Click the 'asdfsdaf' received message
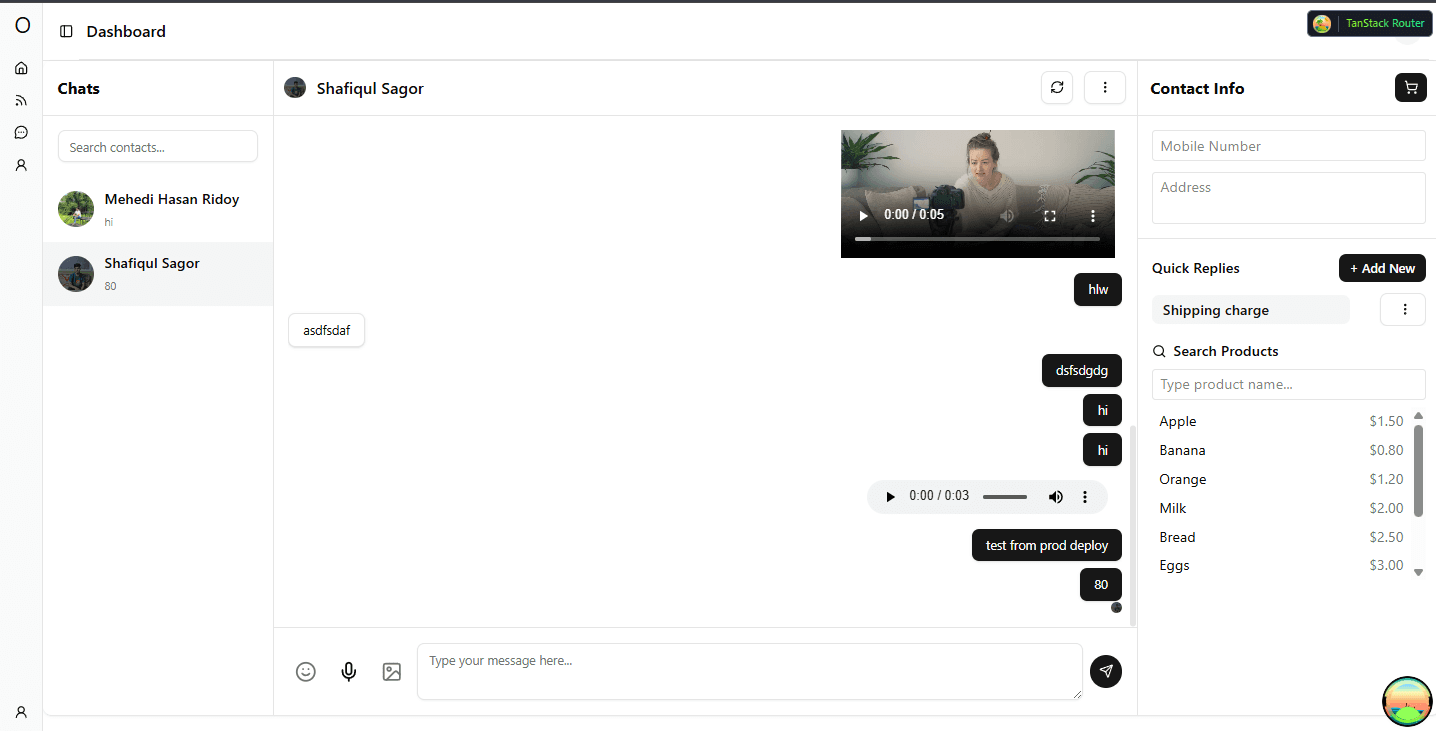1436x731 pixels. coord(327,330)
